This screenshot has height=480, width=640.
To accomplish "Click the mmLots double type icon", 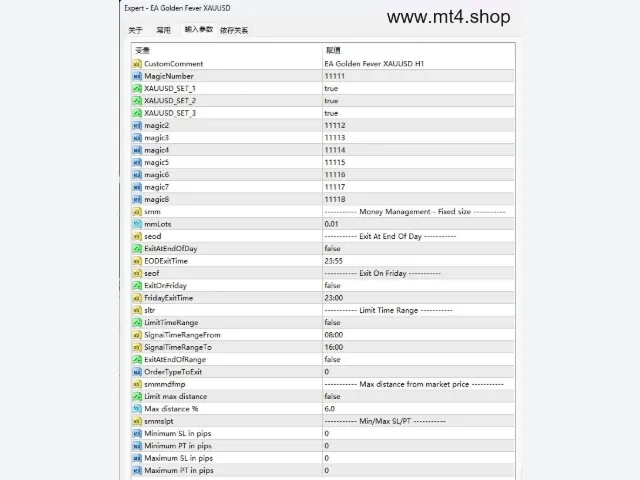I will pos(137,224).
